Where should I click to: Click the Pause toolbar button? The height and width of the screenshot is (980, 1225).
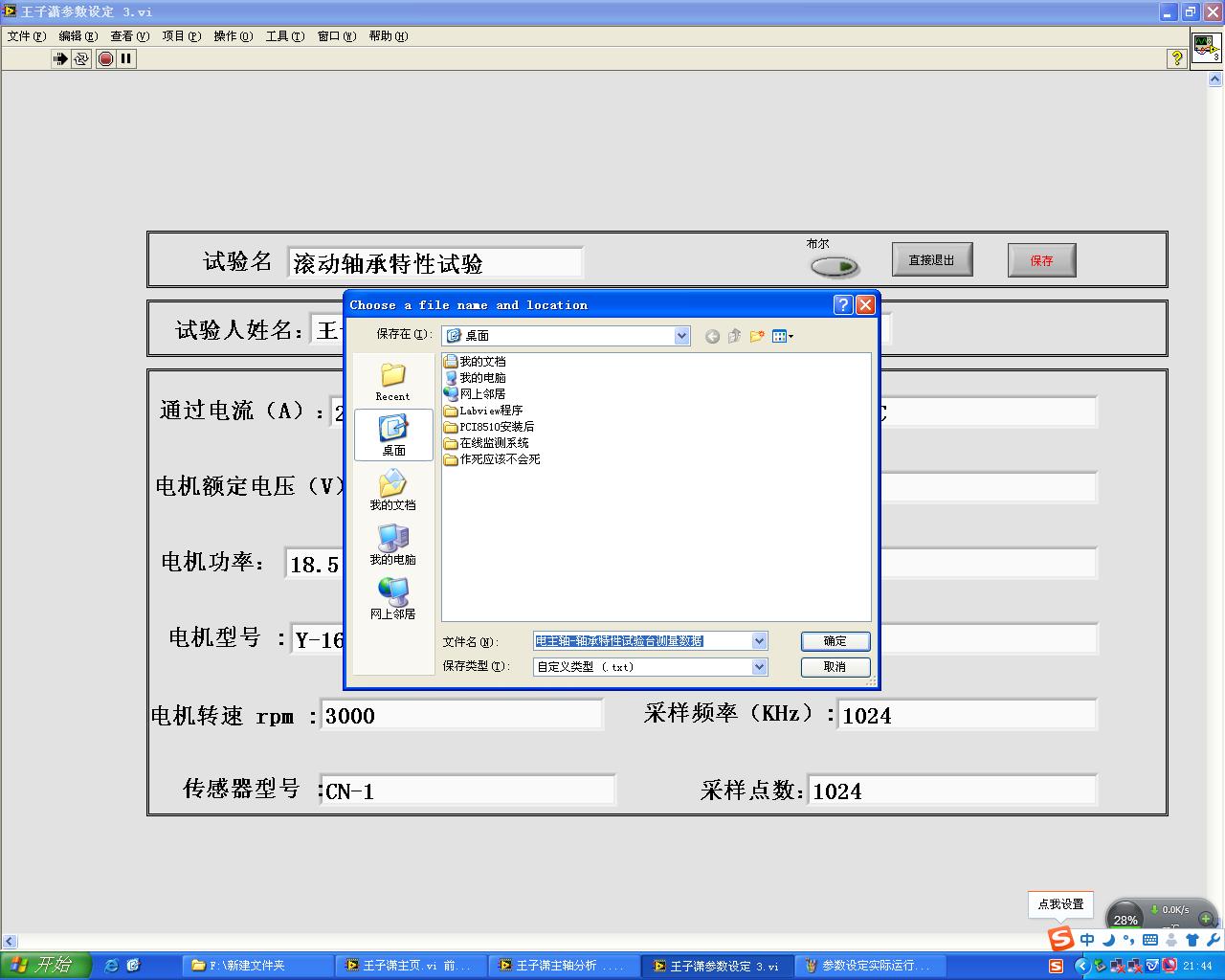point(126,58)
